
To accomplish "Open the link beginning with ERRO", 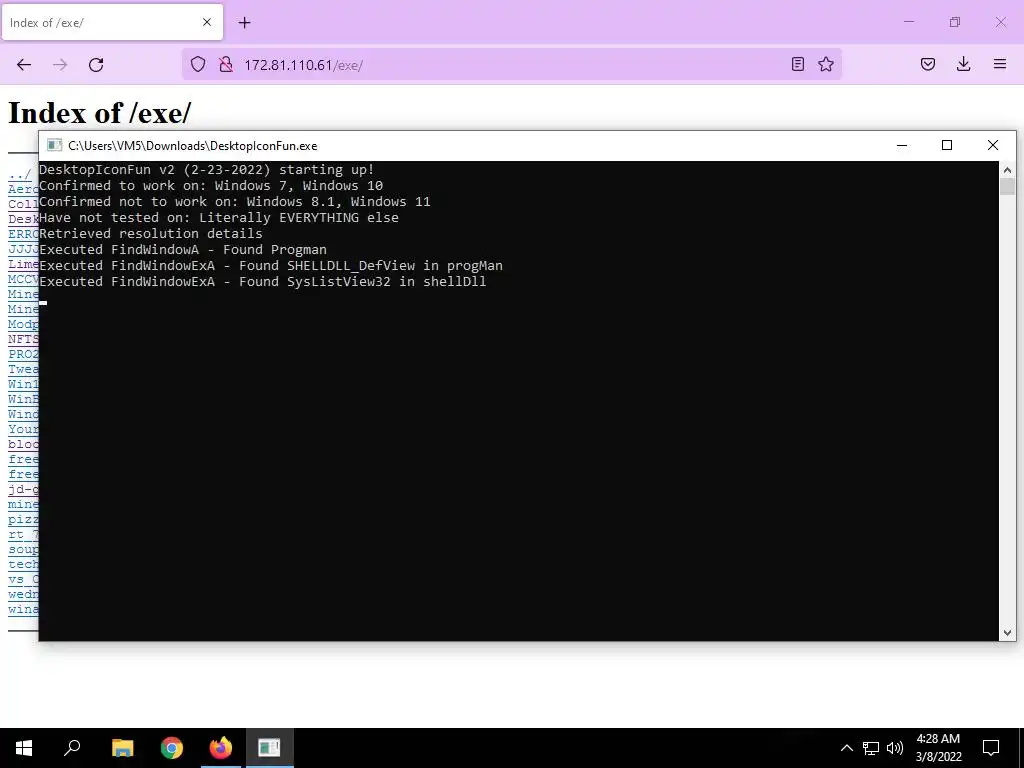I will click(23, 234).
